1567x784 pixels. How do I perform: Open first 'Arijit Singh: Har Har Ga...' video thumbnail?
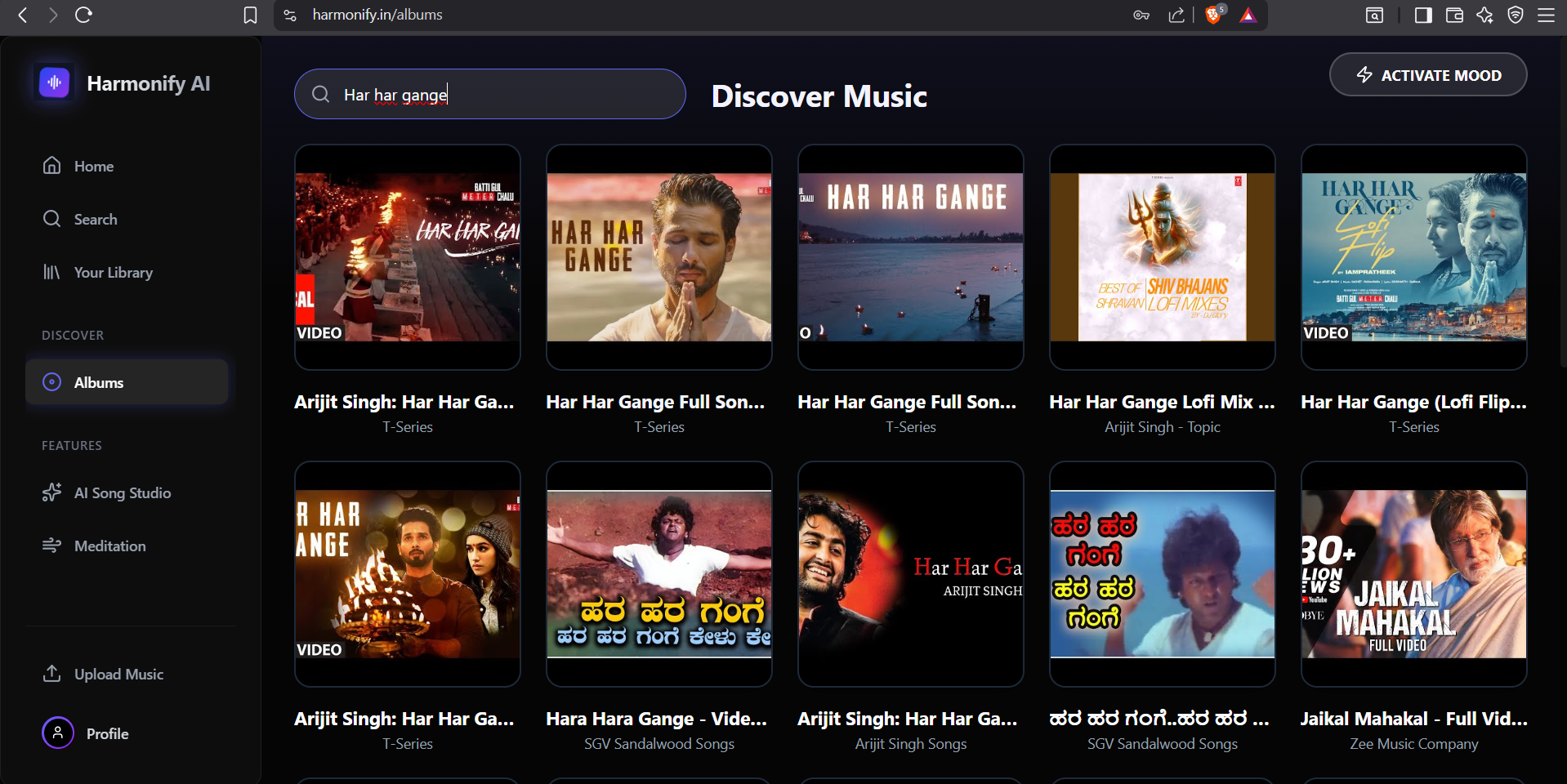tap(408, 257)
